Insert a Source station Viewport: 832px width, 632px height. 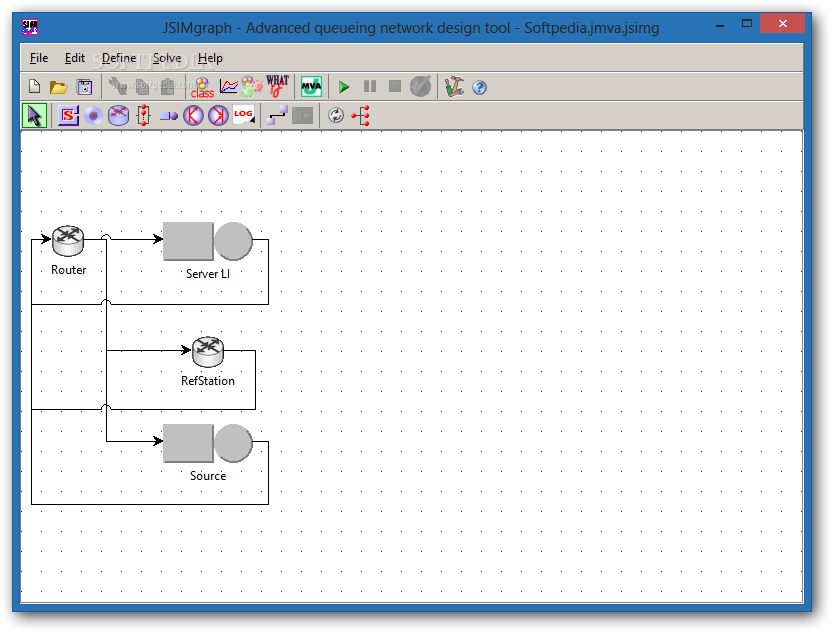coord(68,115)
